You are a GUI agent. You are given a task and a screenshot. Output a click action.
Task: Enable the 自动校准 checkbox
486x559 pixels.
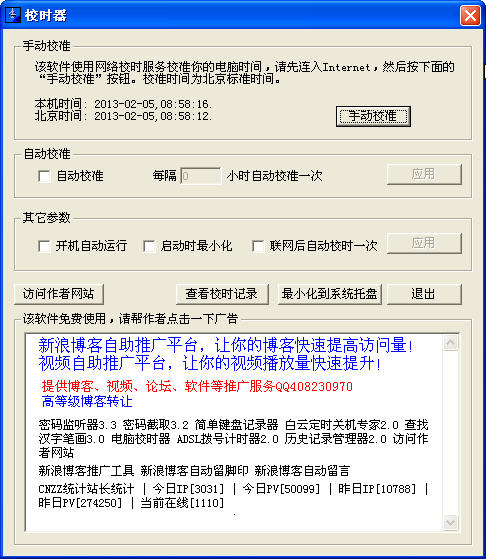(x=44, y=176)
